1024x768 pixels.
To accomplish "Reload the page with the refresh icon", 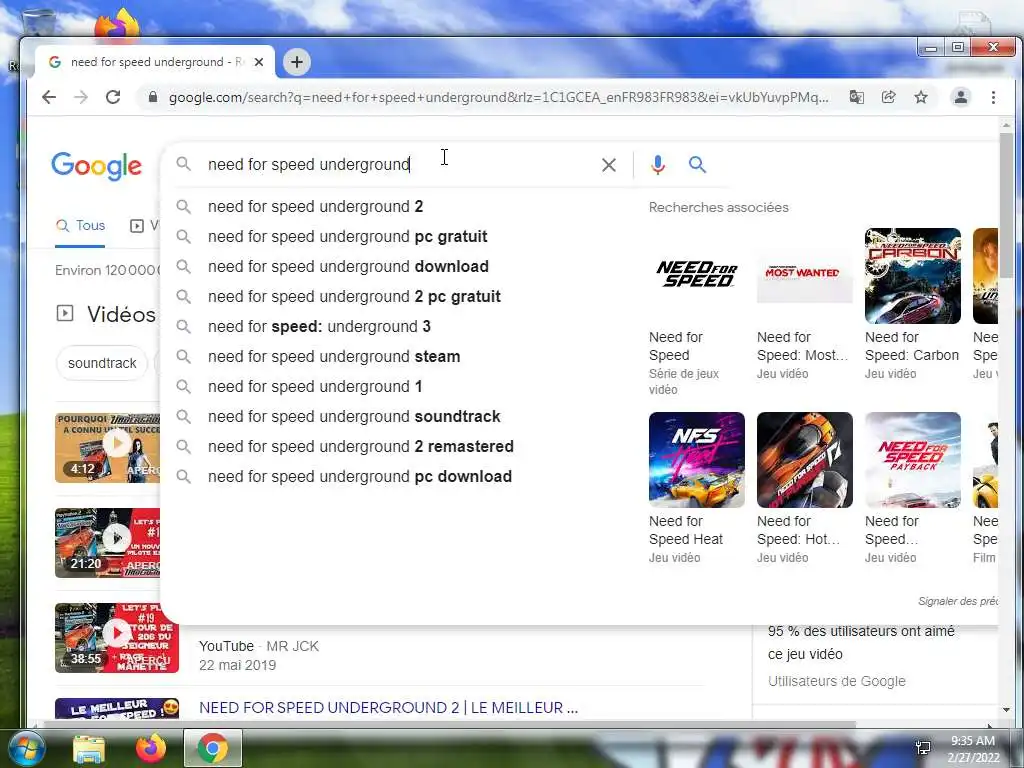I will tap(113, 97).
